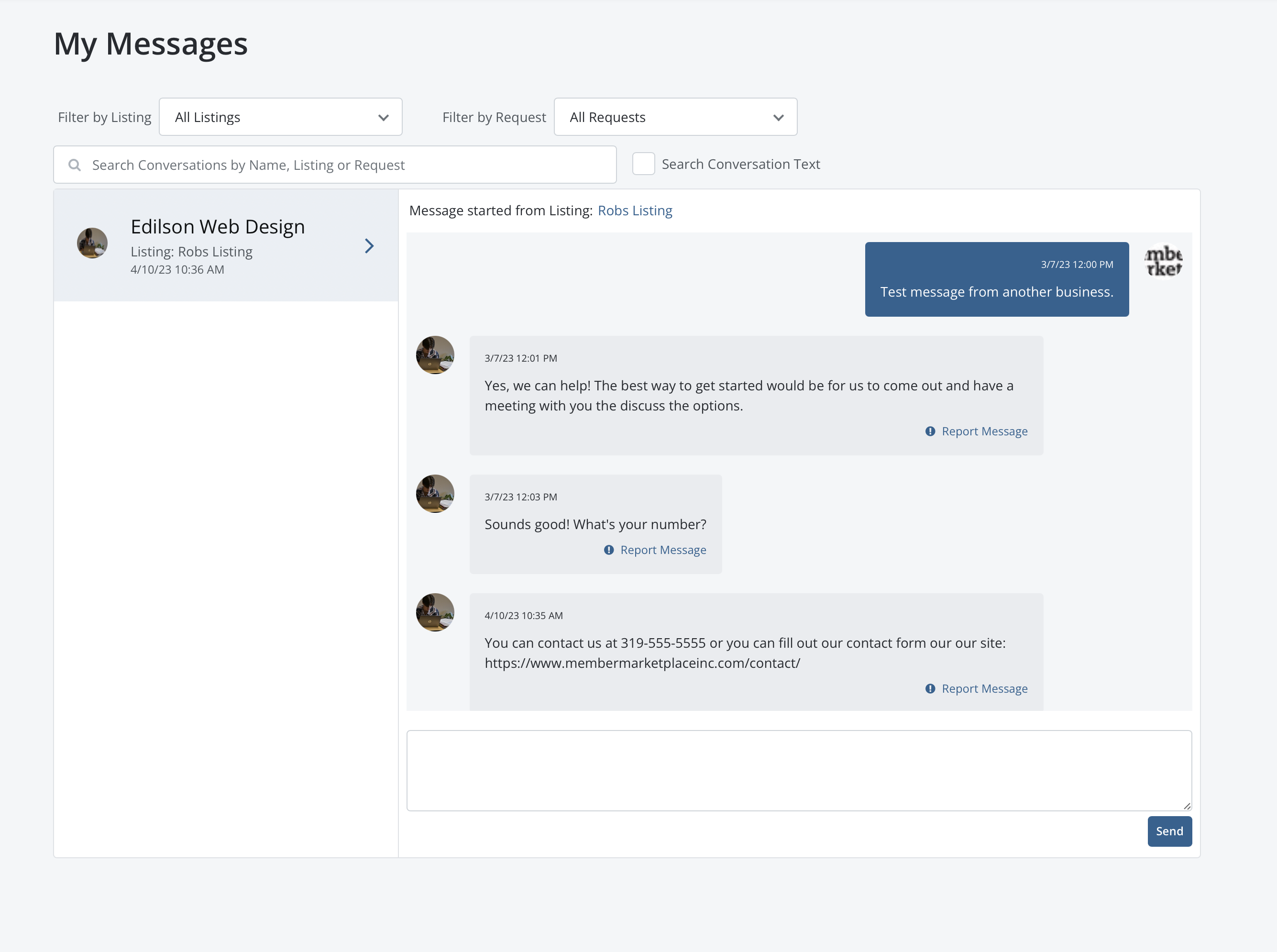1277x952 pixels.
Task: Click 'Message started from Listing:' text
Action: click(501, 210)
